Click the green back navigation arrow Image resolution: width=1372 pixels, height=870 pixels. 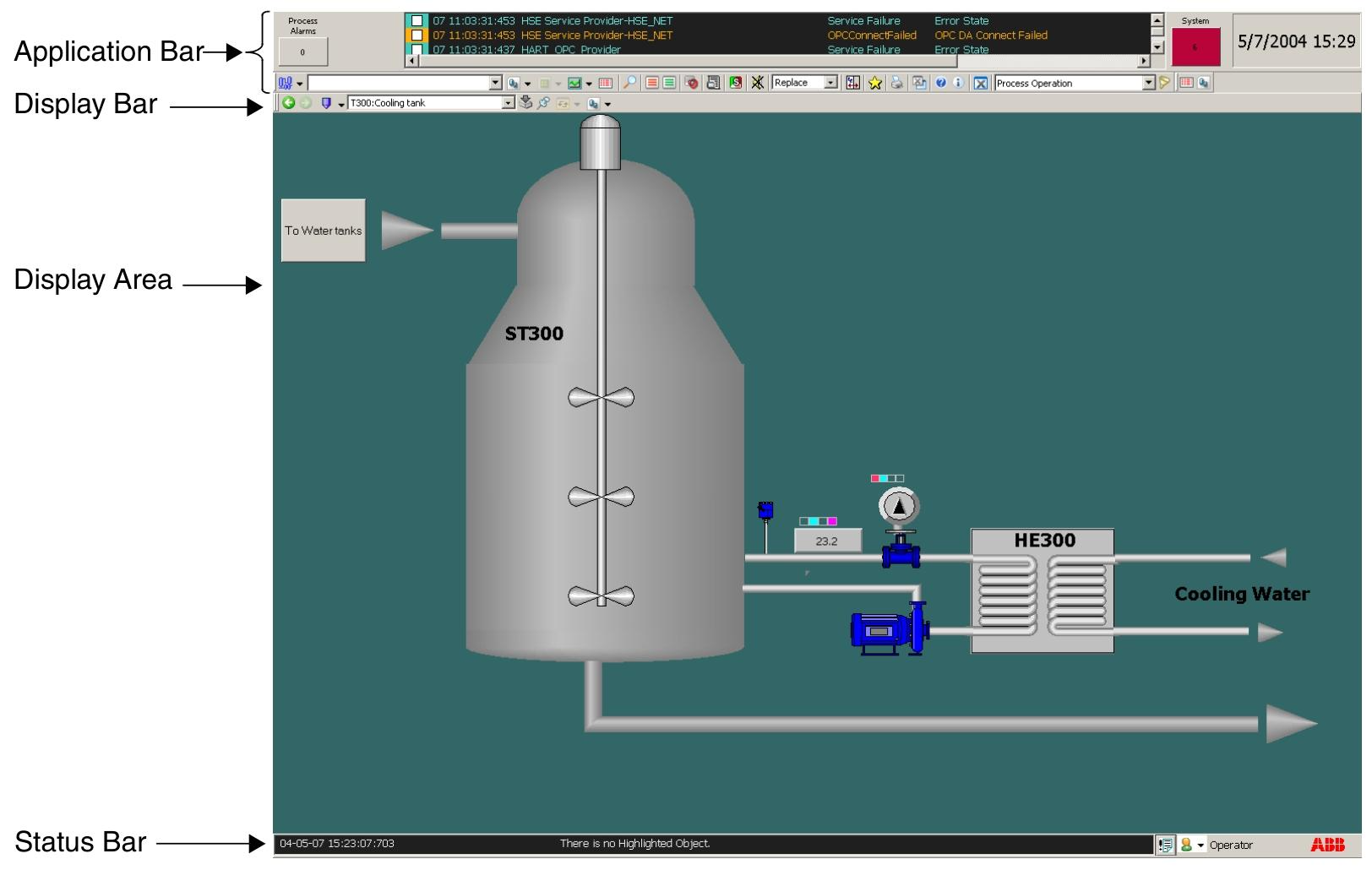pos(289,103)
